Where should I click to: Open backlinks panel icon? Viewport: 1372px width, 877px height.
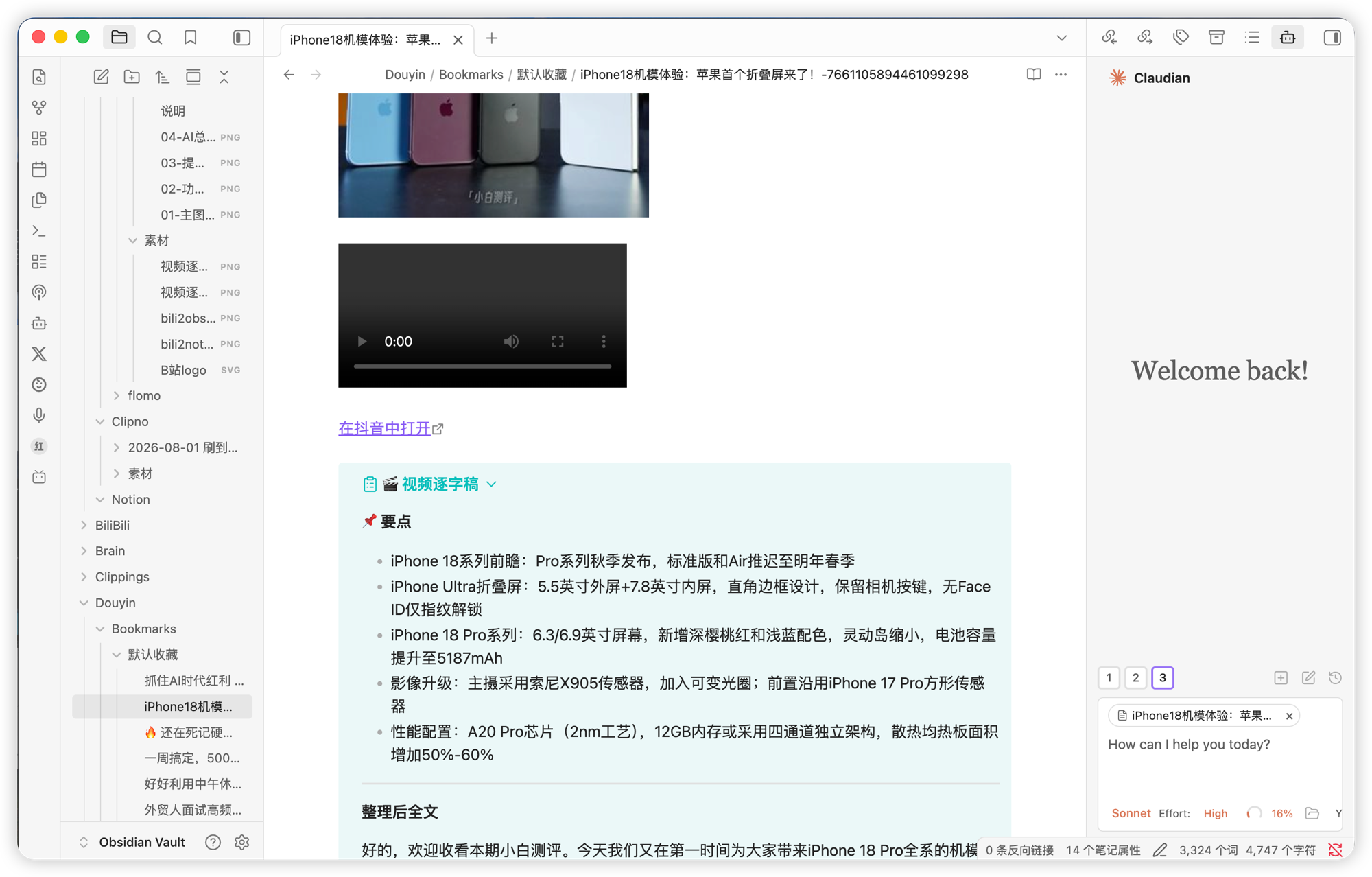coord(1109,38)
